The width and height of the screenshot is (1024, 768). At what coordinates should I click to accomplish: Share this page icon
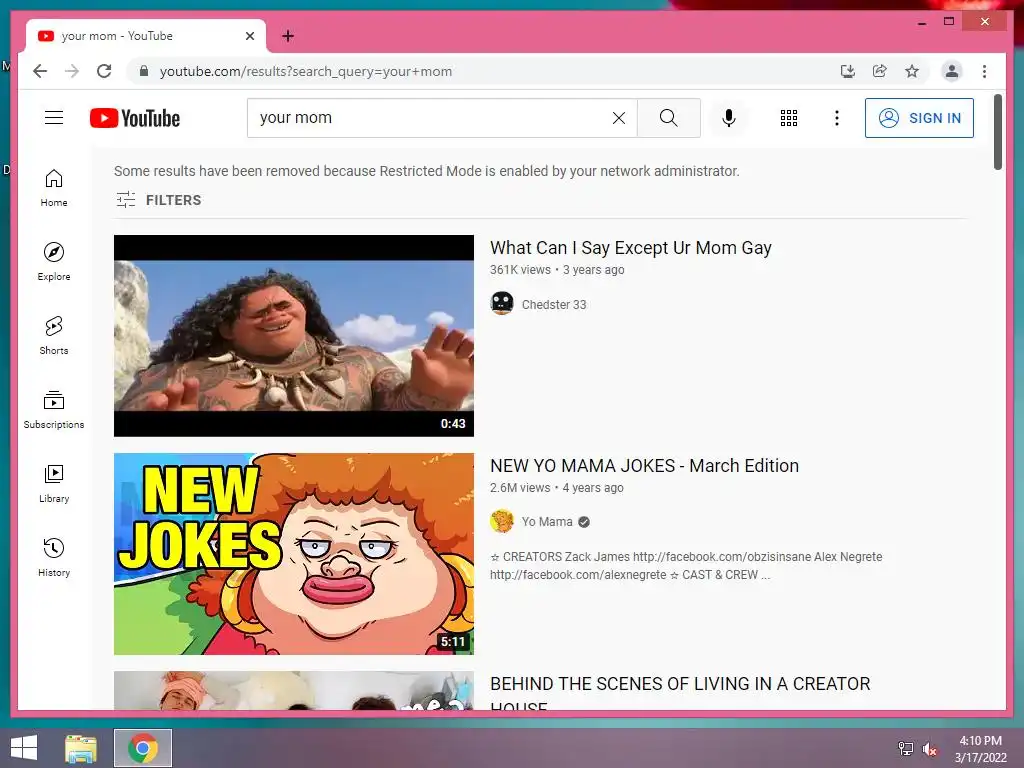(880, 71)
